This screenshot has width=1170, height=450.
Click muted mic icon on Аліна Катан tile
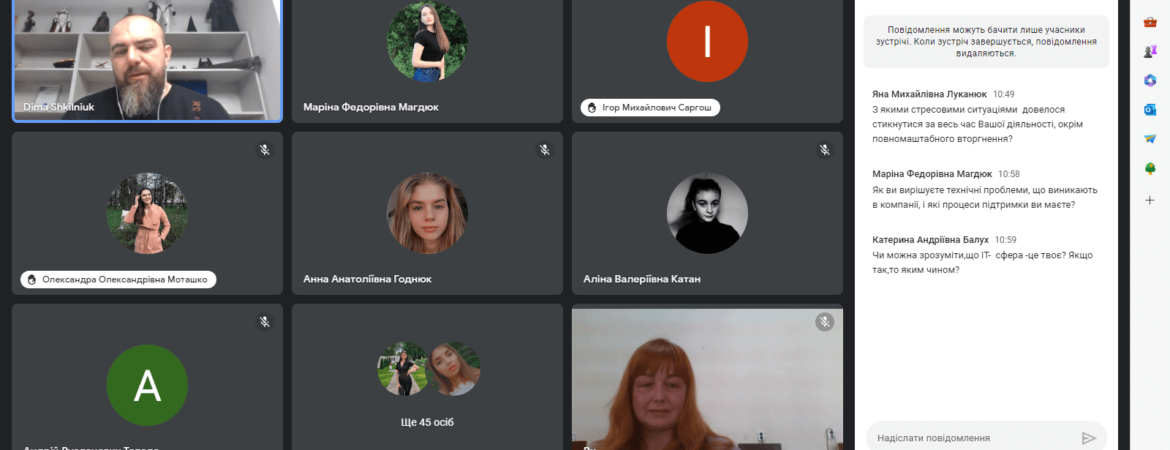pos(825,150)
